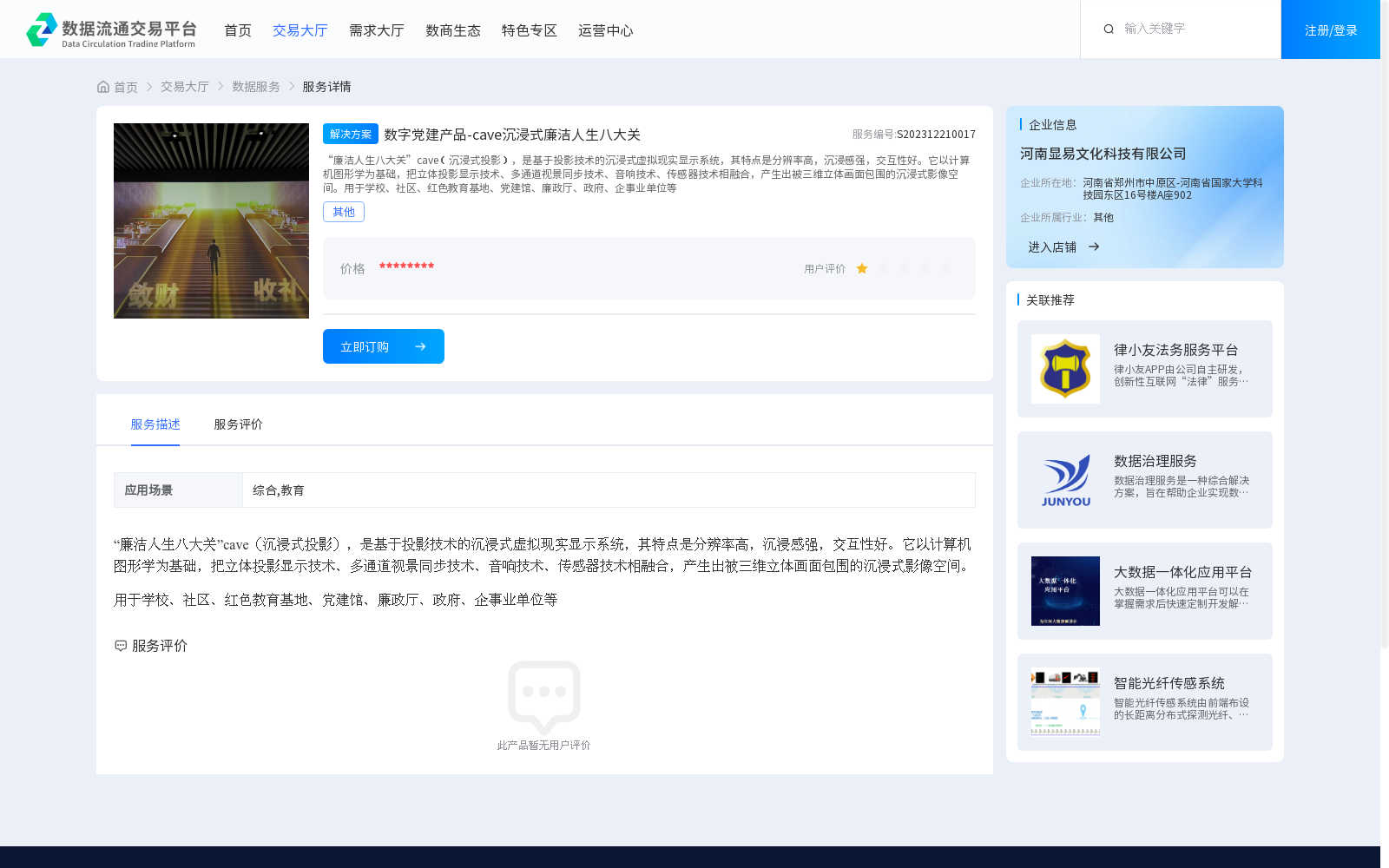Click the JUNYOU logo thumbnail
Screen dimensions: 1389x868
click(x=1065, y=480)
